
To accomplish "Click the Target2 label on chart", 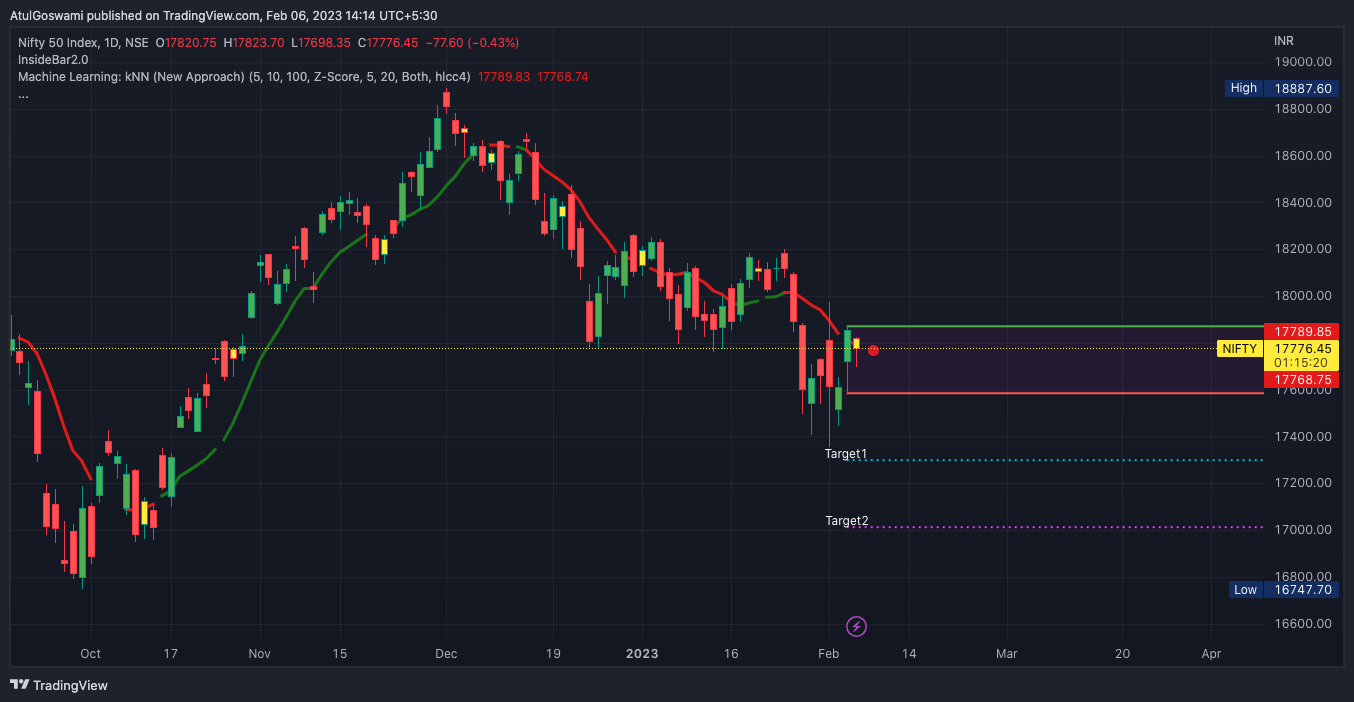I will (x=846, y=521).
